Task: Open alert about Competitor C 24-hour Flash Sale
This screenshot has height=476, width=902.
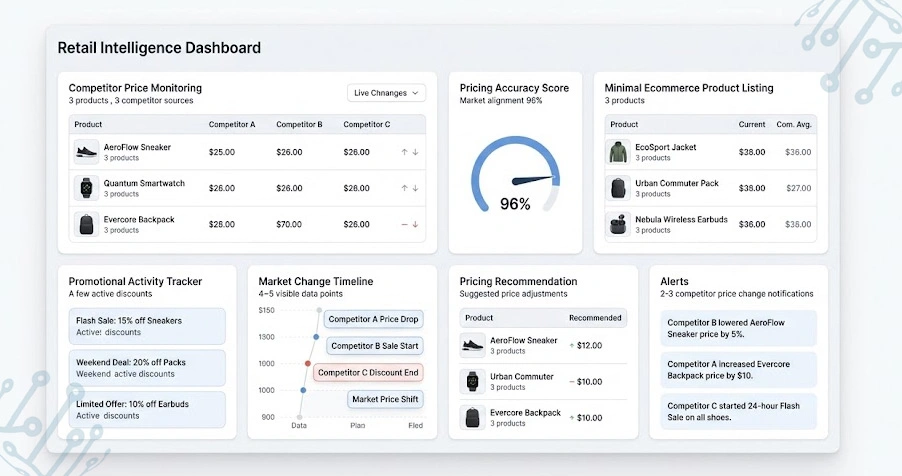Action: coord(739,412)
